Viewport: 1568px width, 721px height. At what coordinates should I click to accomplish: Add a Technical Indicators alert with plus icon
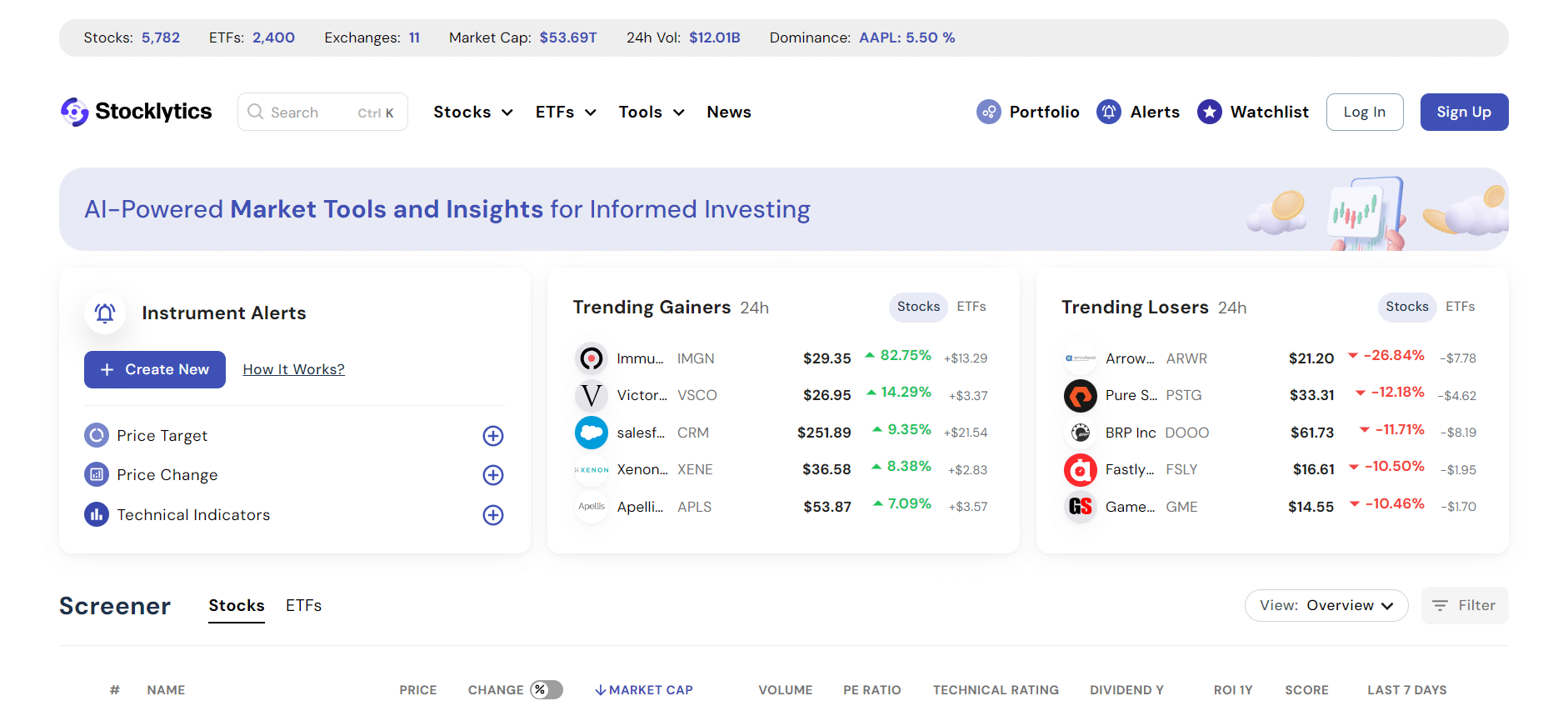(493, 515)
